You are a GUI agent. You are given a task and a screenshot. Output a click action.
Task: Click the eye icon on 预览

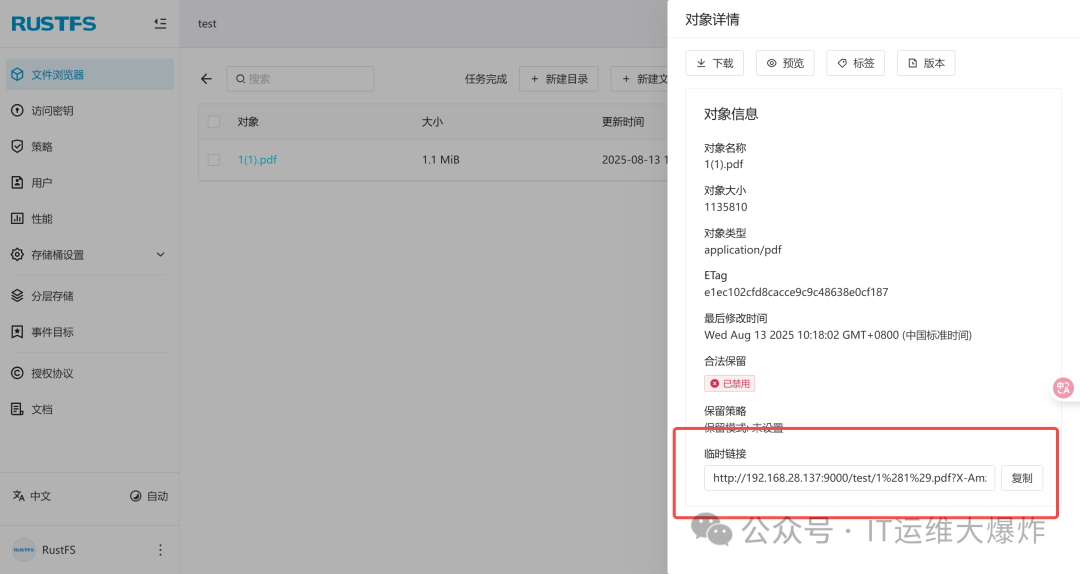point(771,63)
